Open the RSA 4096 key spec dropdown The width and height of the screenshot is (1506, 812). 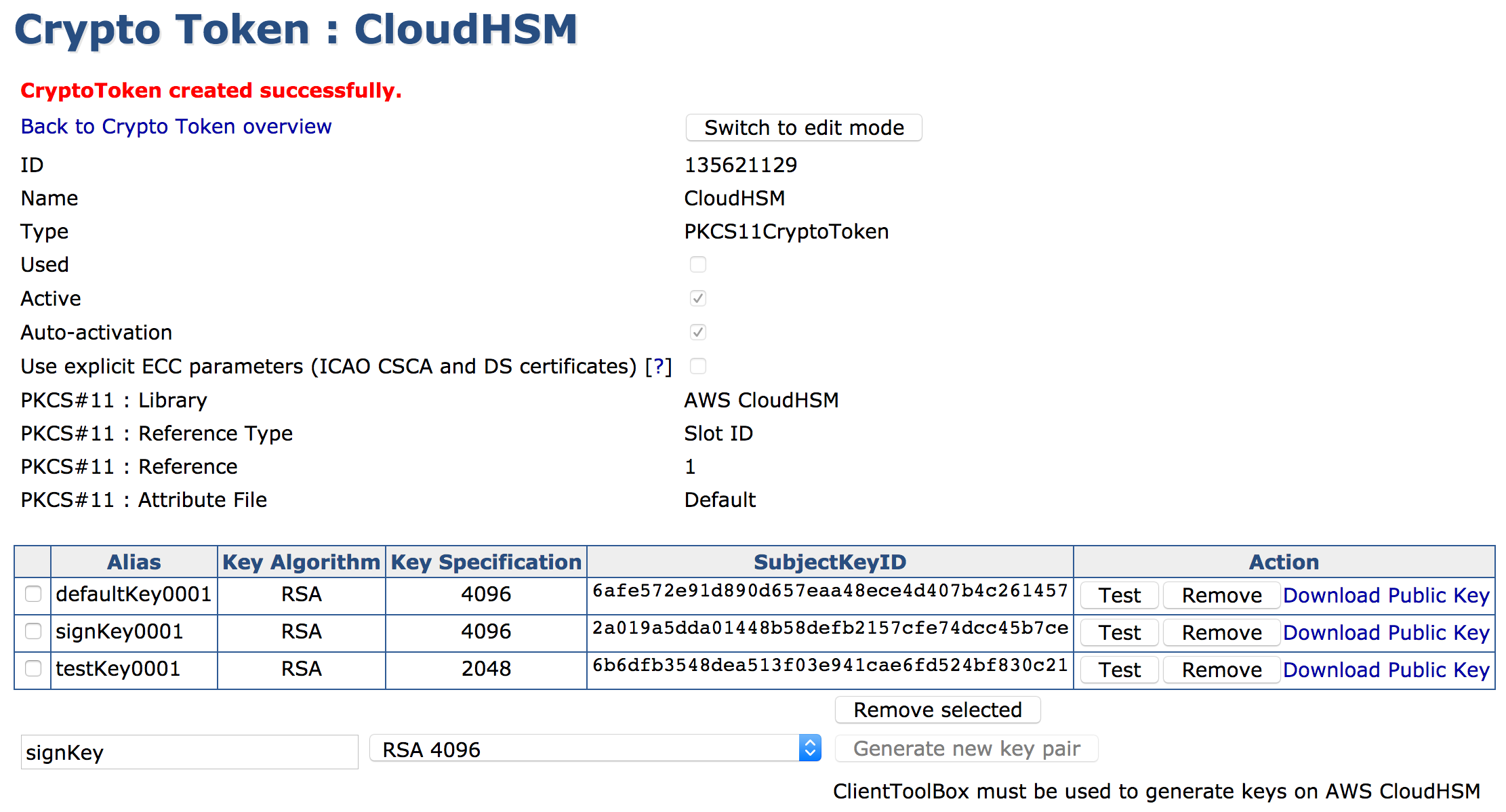(x=595, y=749)
